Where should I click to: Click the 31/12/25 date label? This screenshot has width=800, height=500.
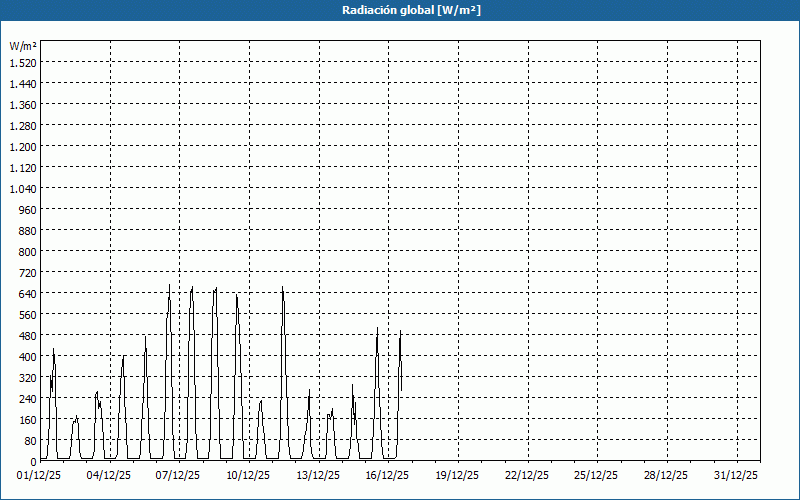coord(737,475)
